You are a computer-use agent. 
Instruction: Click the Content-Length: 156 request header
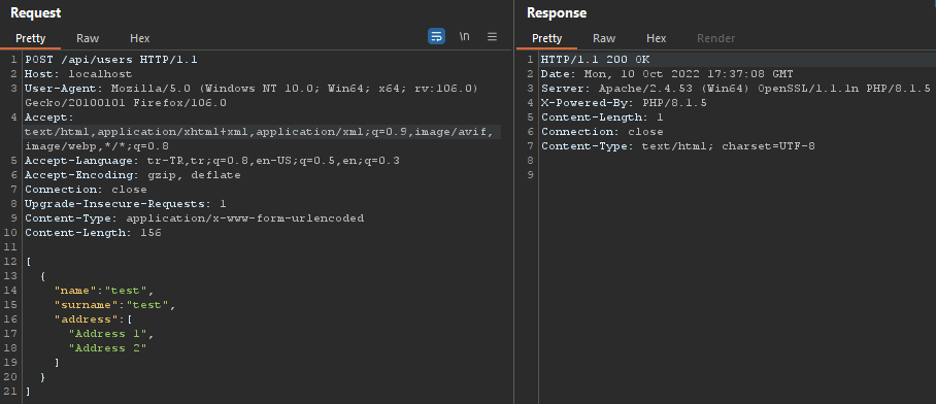click(93, 233)
